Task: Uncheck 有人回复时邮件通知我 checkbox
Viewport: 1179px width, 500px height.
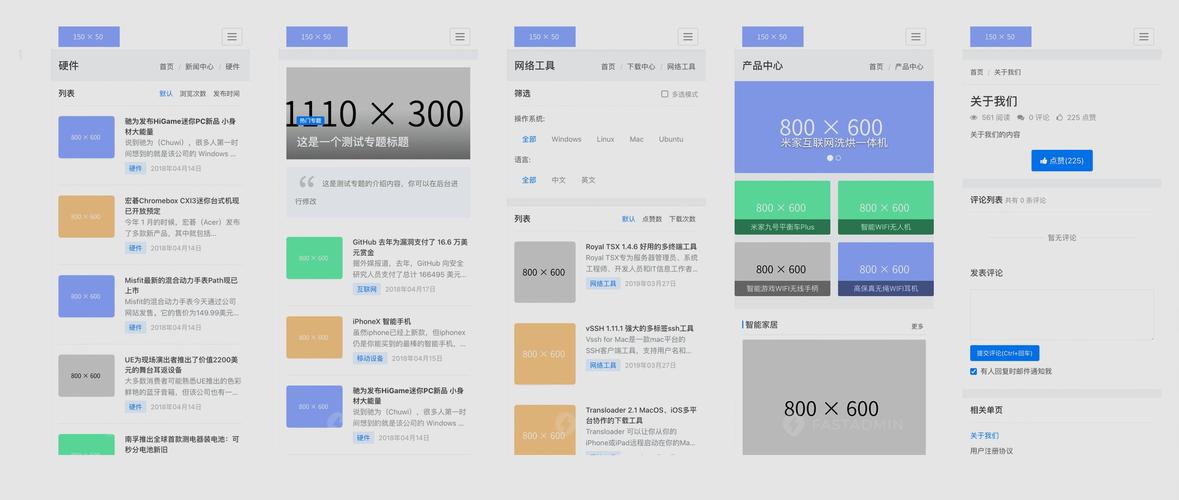Action: click(x=974, y=371)
